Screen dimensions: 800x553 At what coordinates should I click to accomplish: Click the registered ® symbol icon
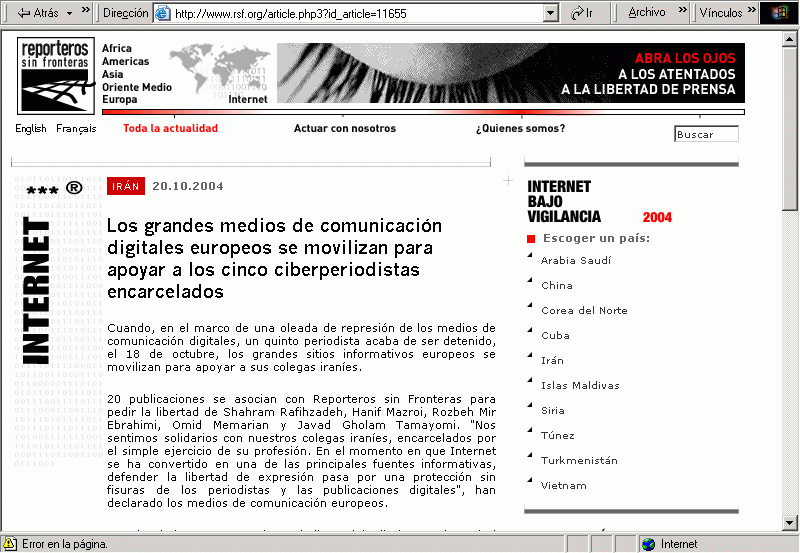click(74, 188)
